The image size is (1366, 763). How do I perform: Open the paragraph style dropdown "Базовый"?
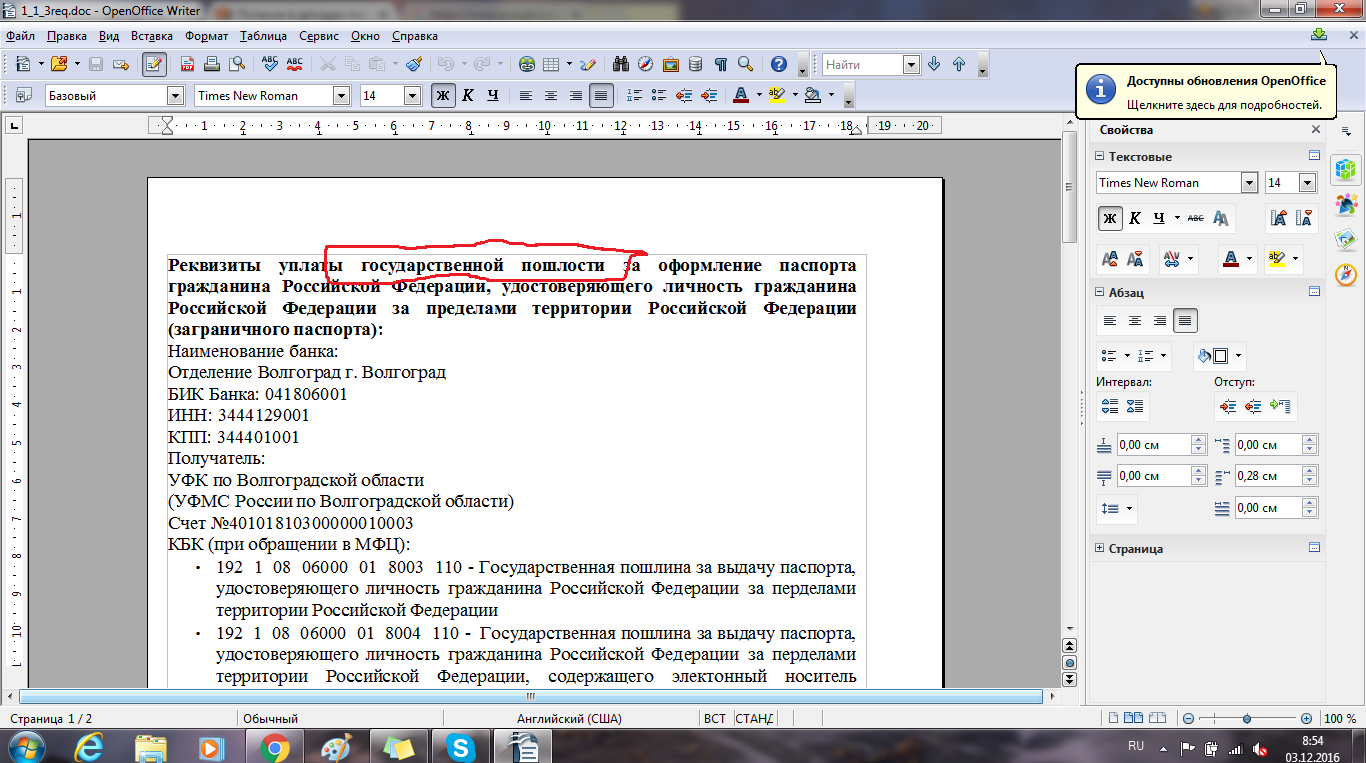click(x=176, y=96)
